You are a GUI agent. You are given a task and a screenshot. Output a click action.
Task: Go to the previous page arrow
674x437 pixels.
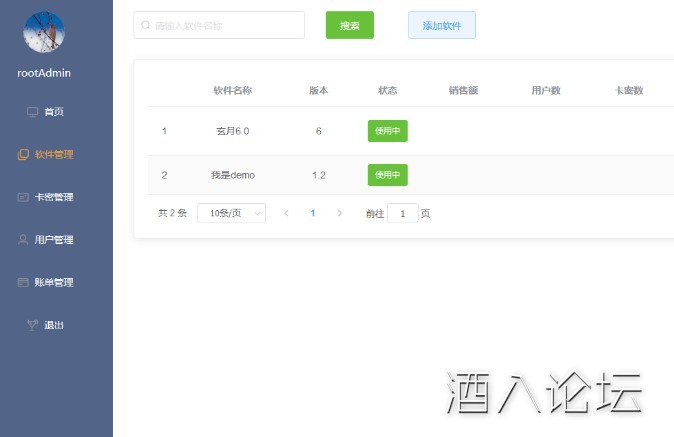click(286, 213)
